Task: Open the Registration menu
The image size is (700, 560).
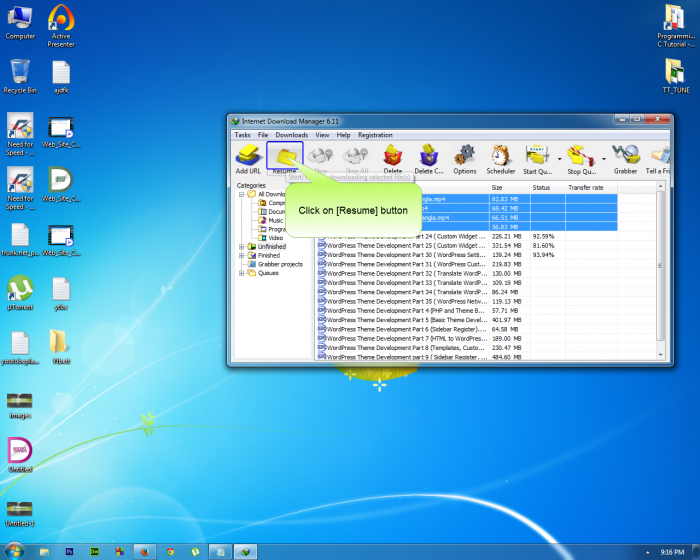Action: (375, 135)
